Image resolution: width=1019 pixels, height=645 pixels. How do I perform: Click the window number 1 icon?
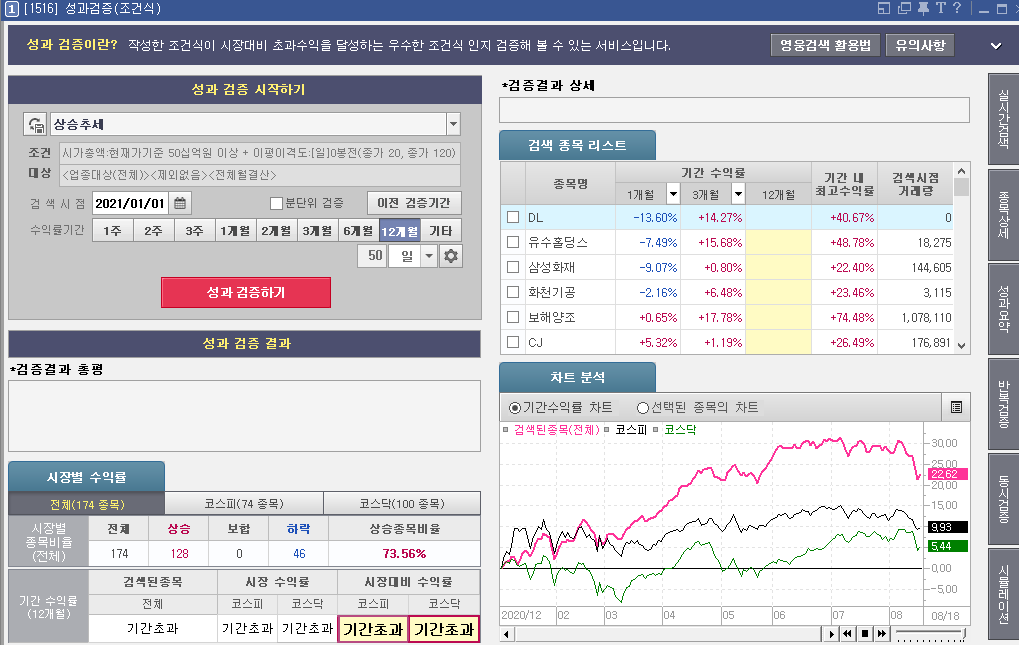[12, 8]
